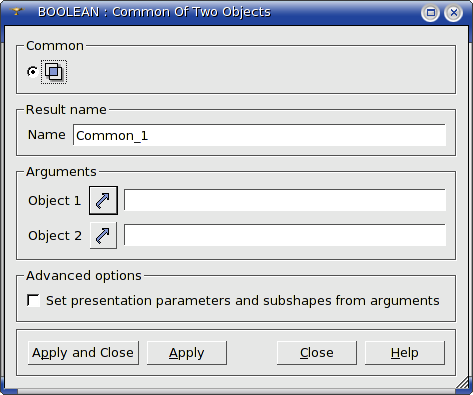This screenshot has height=395, width=473.
Task: Close the dialog with the title bar X
Action: tap(453, 13)
